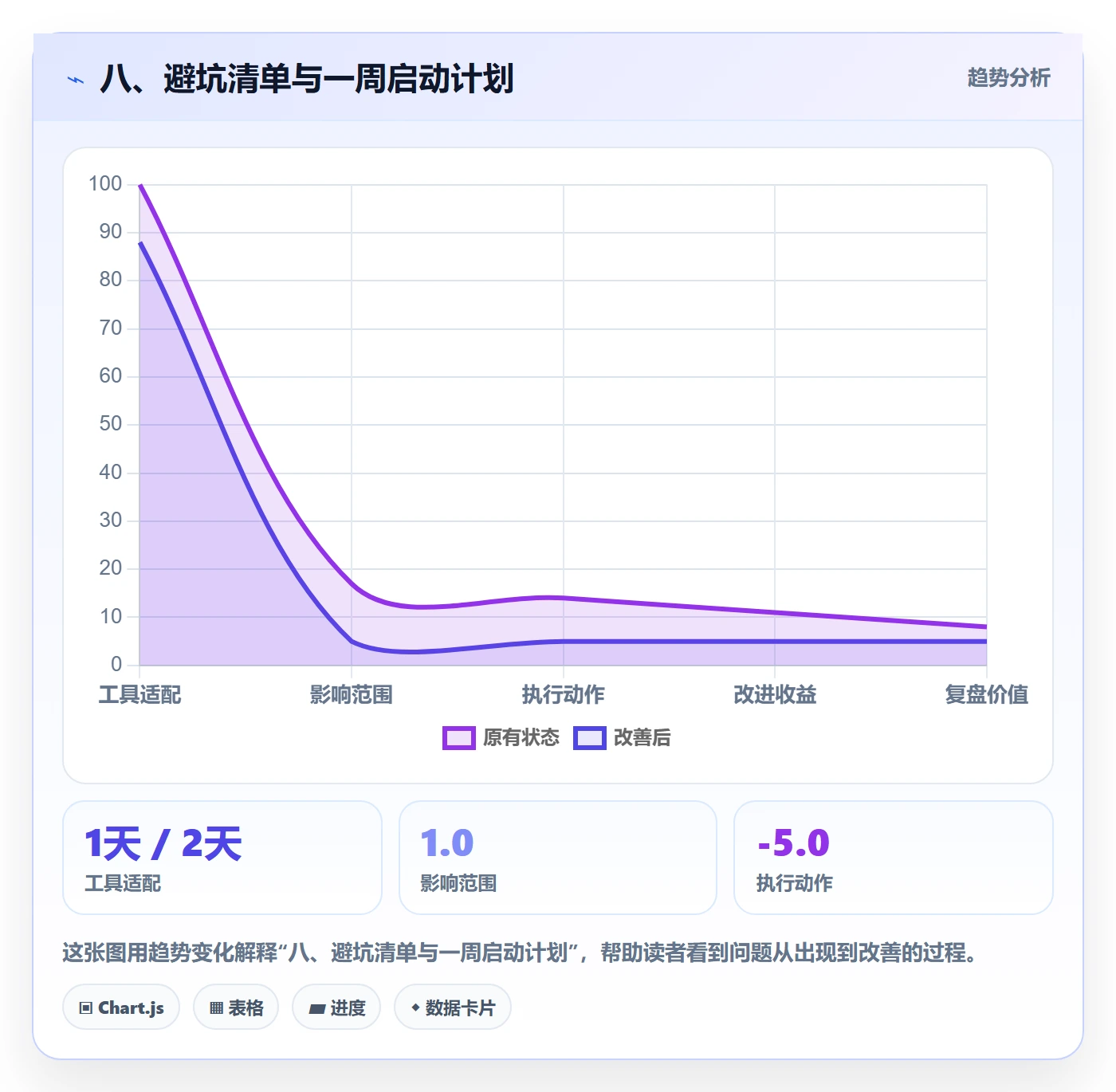Click the x-axis label 执行动作 under the chart
The height and width of the screenshot is (1092, 1116).
click(564, 694)
